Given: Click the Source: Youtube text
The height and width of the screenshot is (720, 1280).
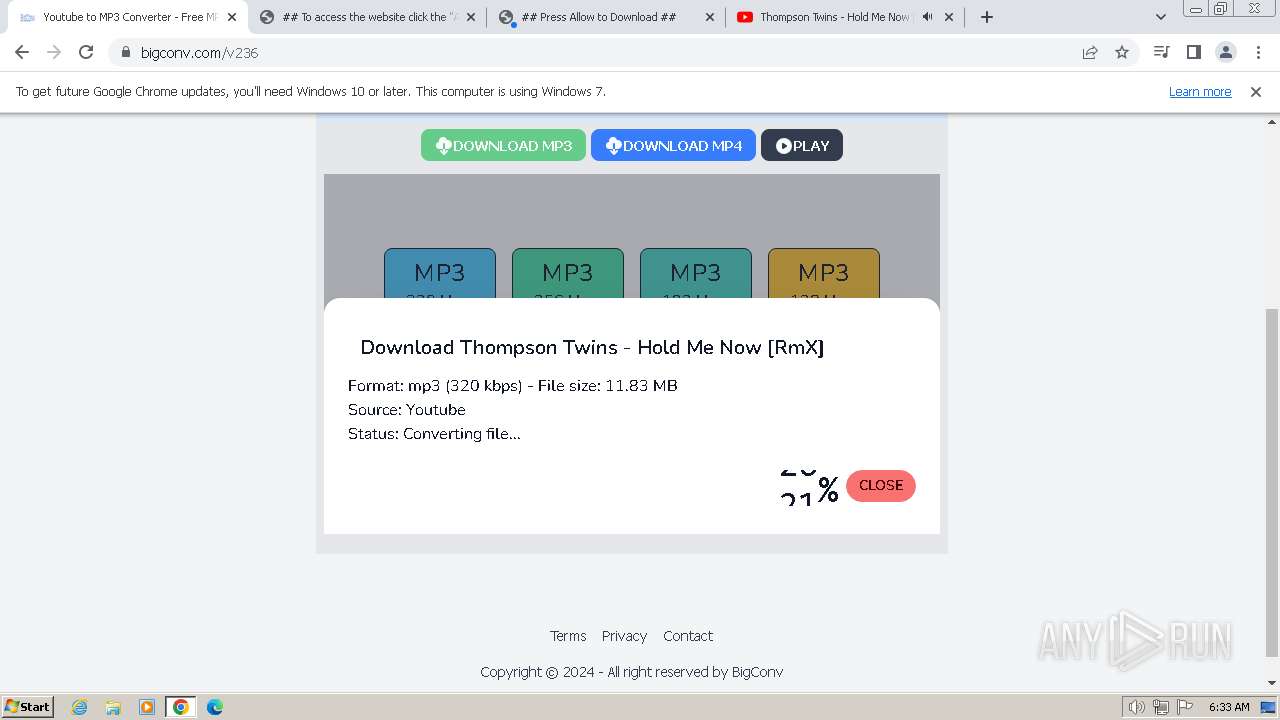Looking at the screenshot, I should click(407, 409).
